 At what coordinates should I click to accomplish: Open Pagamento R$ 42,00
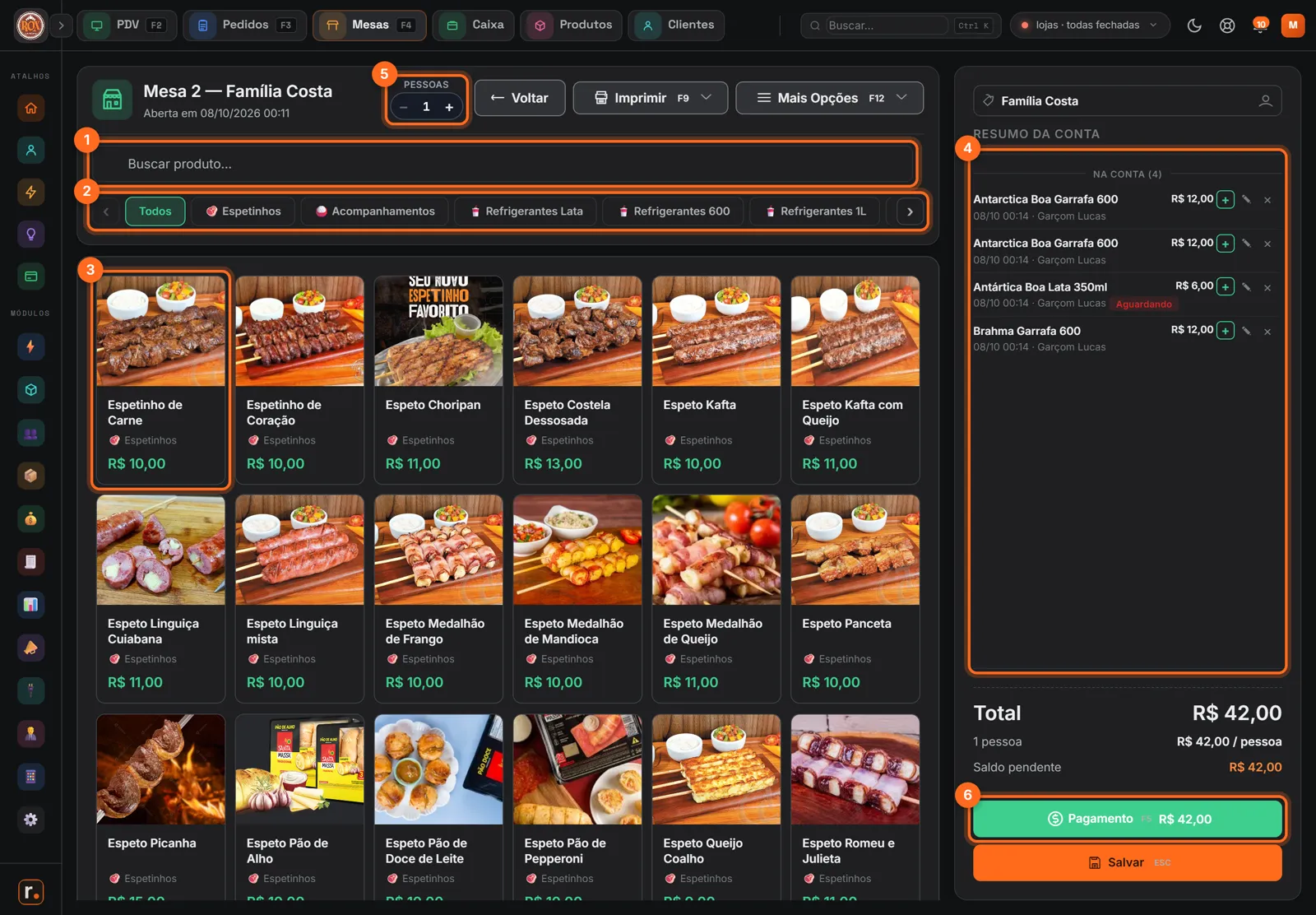[x=1128, y=819]
